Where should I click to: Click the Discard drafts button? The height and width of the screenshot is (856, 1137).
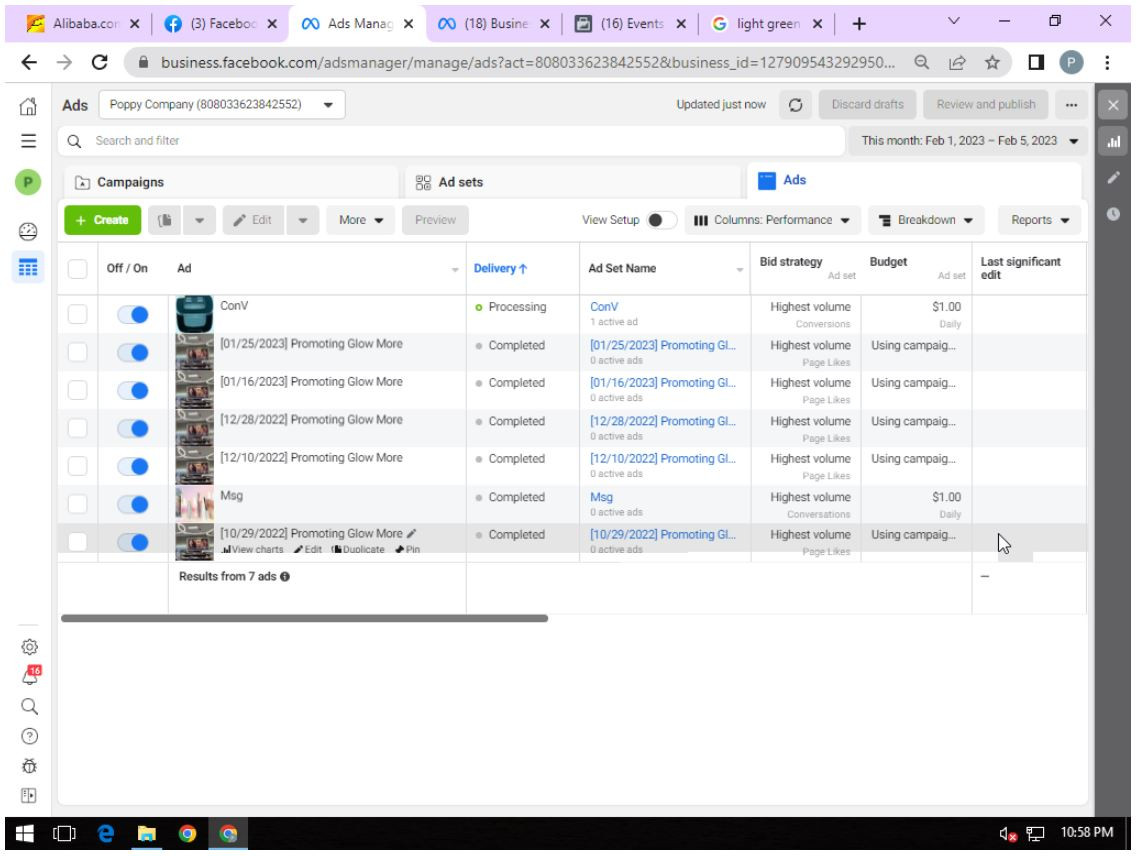pyautogui.click(x=867, y=105)
